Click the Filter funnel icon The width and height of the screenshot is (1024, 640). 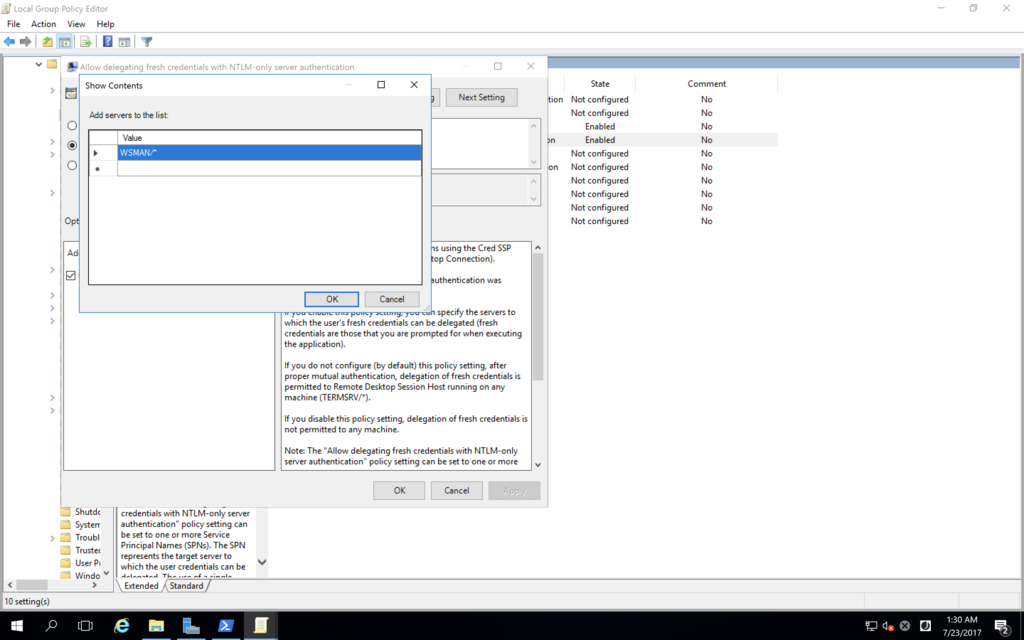(x=147, y=42)
